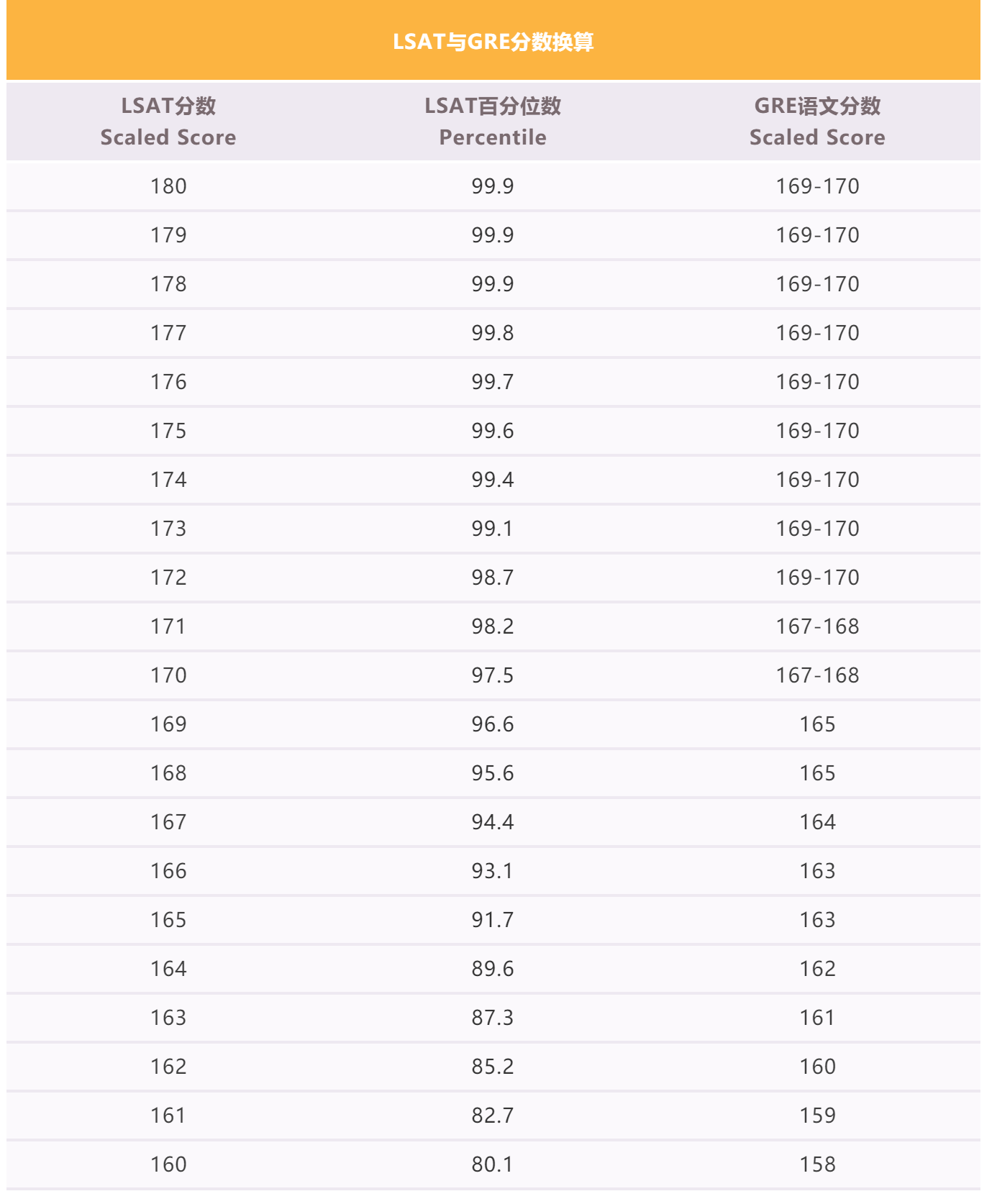Select GRE score 167-168 in the LSAT 171 row
Viewport: 997px width, 1204px height.
[x=817, y=626]
